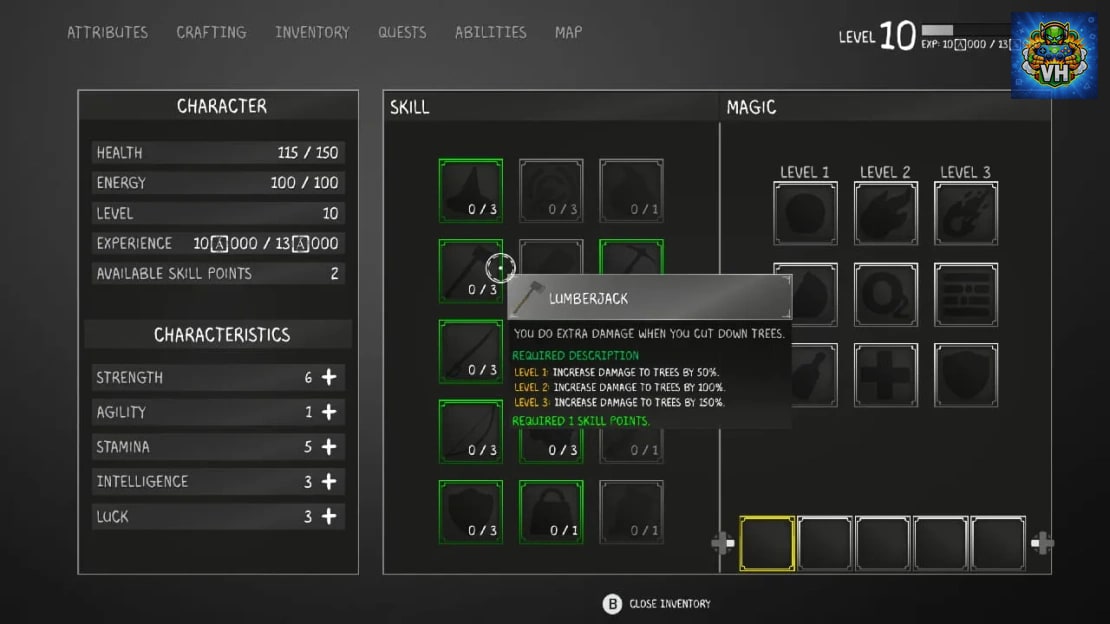Screen dimensions: 1110x624
Task: Choose the shield spell in Magic panel
Action: pos(966,375)
